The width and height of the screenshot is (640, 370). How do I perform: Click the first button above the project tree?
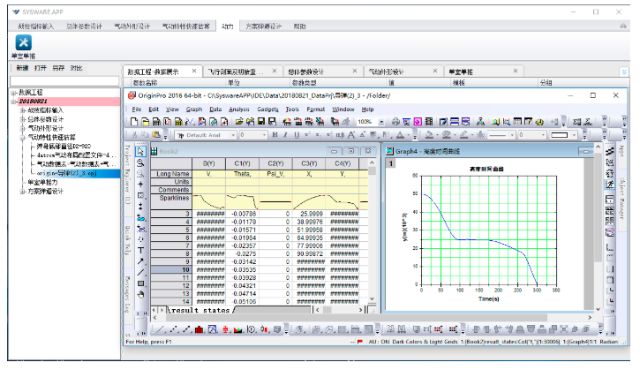click(22, 68)
